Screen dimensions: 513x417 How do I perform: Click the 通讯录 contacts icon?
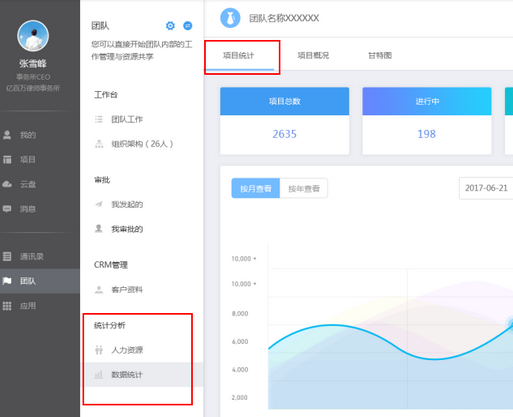coord(7,256)
